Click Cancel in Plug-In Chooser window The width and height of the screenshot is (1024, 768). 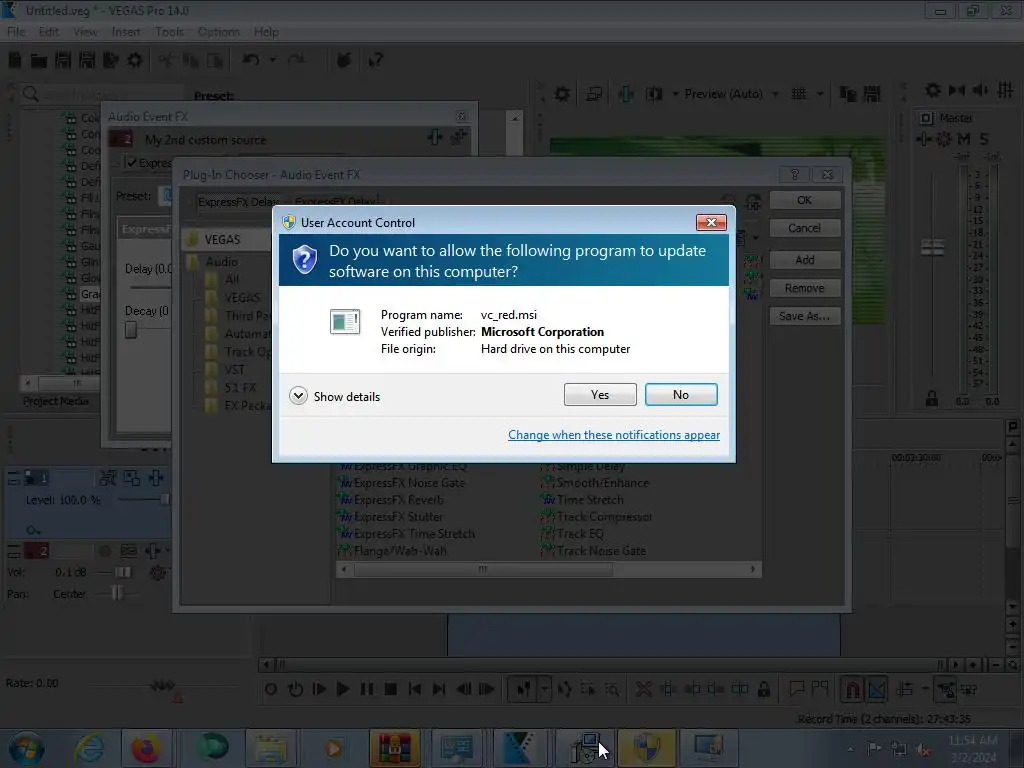tap(805, 228)
